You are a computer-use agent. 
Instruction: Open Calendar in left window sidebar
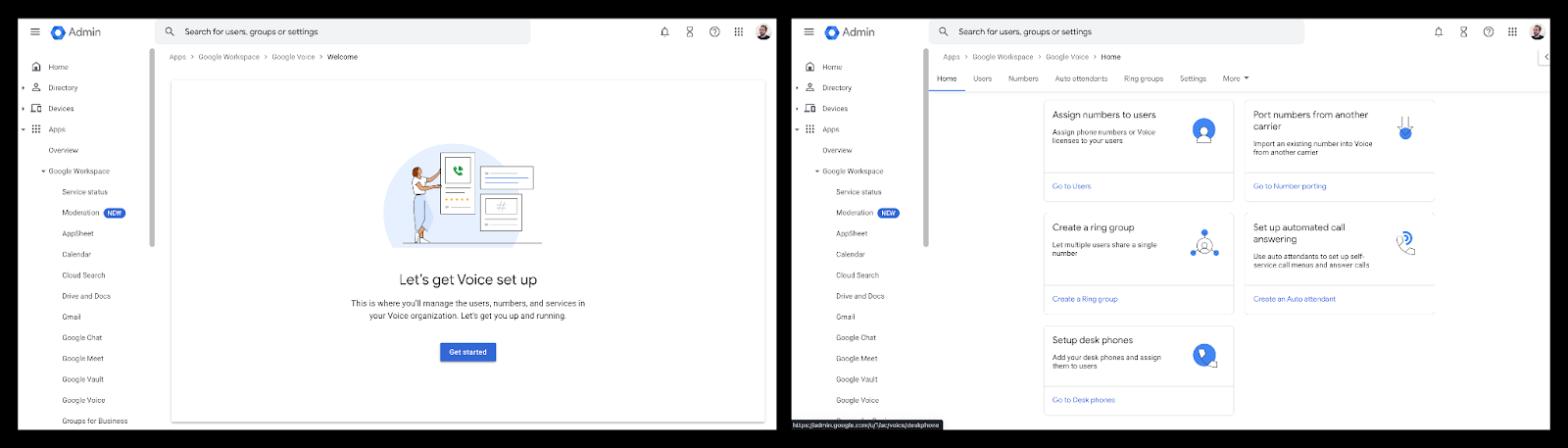click(x=76, y=255)
